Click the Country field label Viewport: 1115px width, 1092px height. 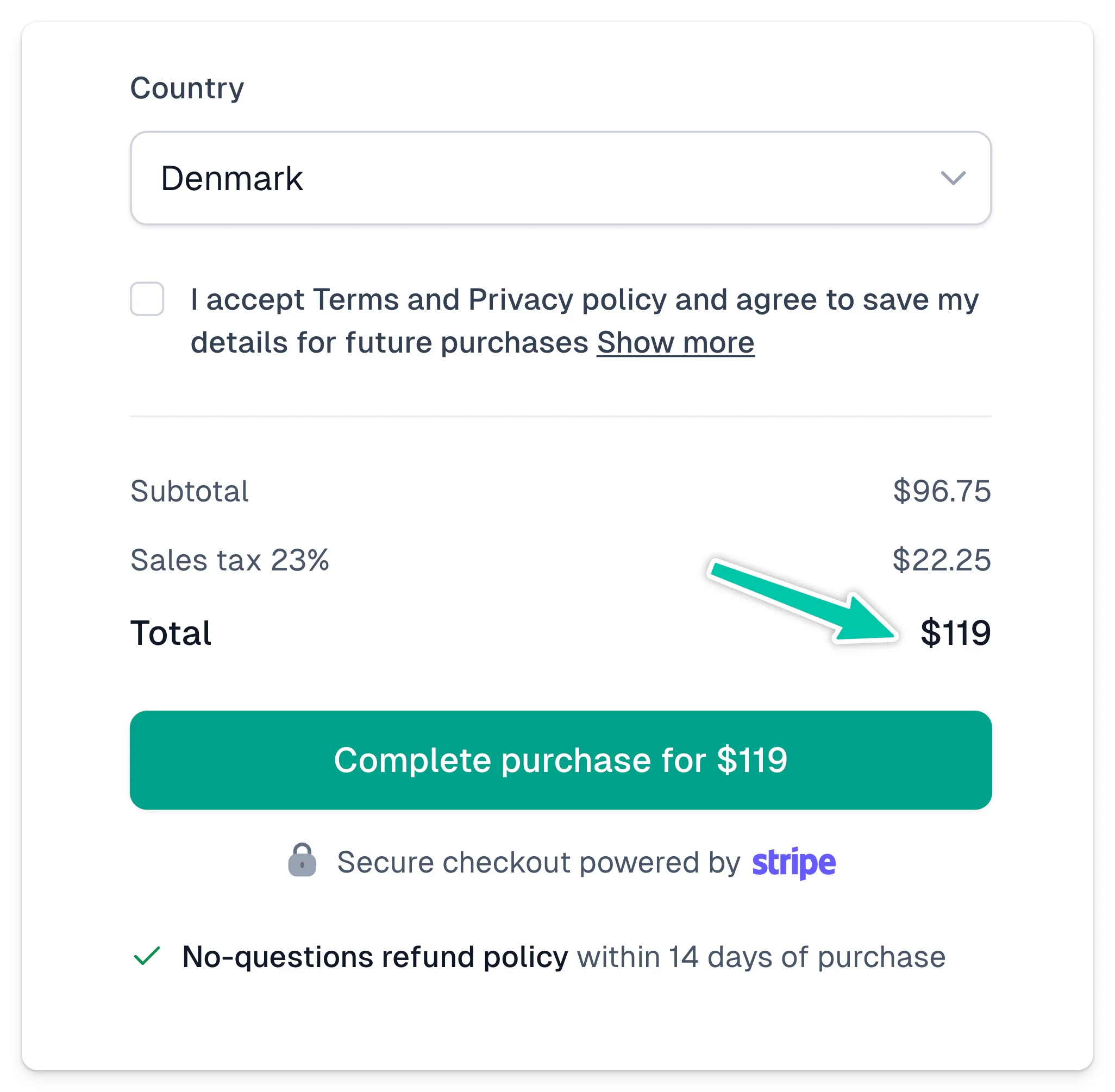click(187, 89)
